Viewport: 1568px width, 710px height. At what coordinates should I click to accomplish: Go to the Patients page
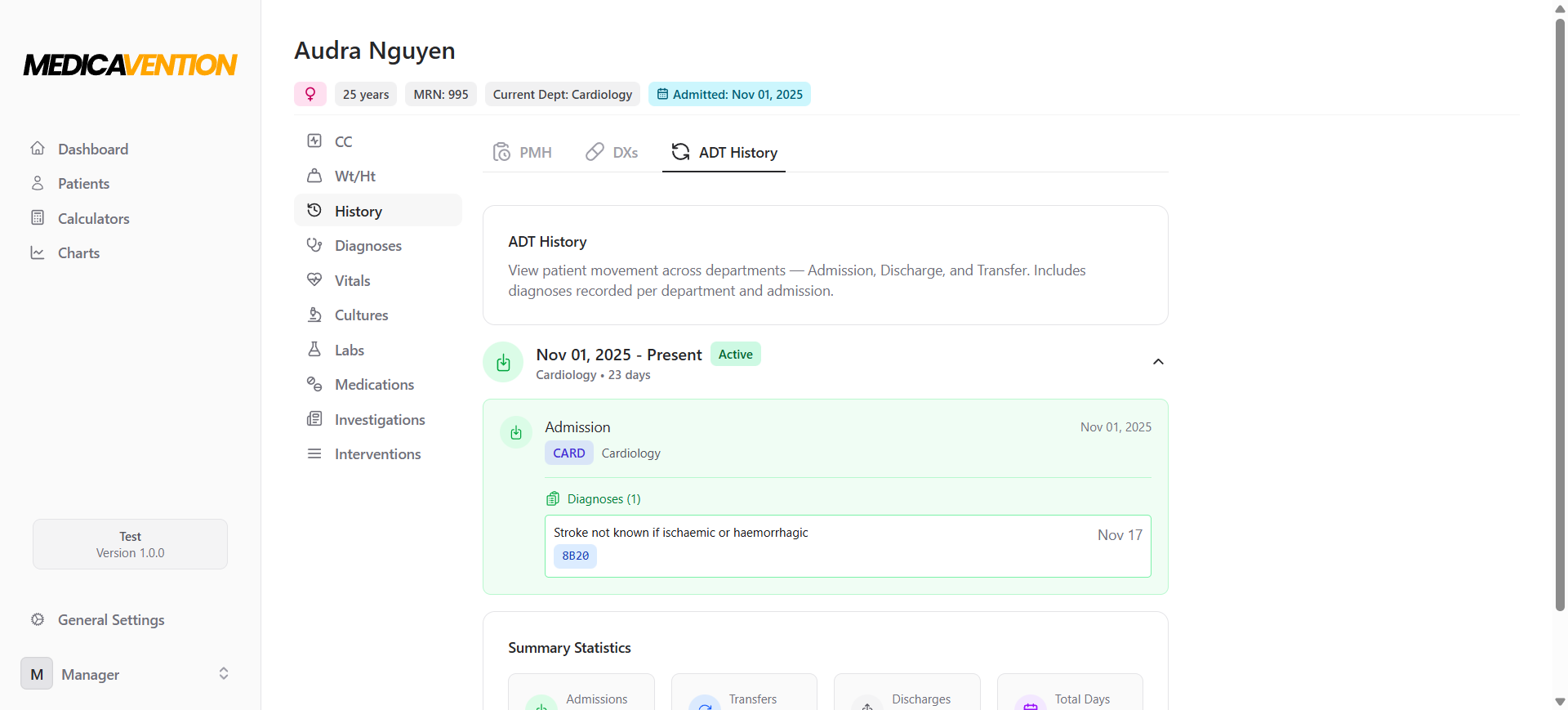(x=83, y=184)
